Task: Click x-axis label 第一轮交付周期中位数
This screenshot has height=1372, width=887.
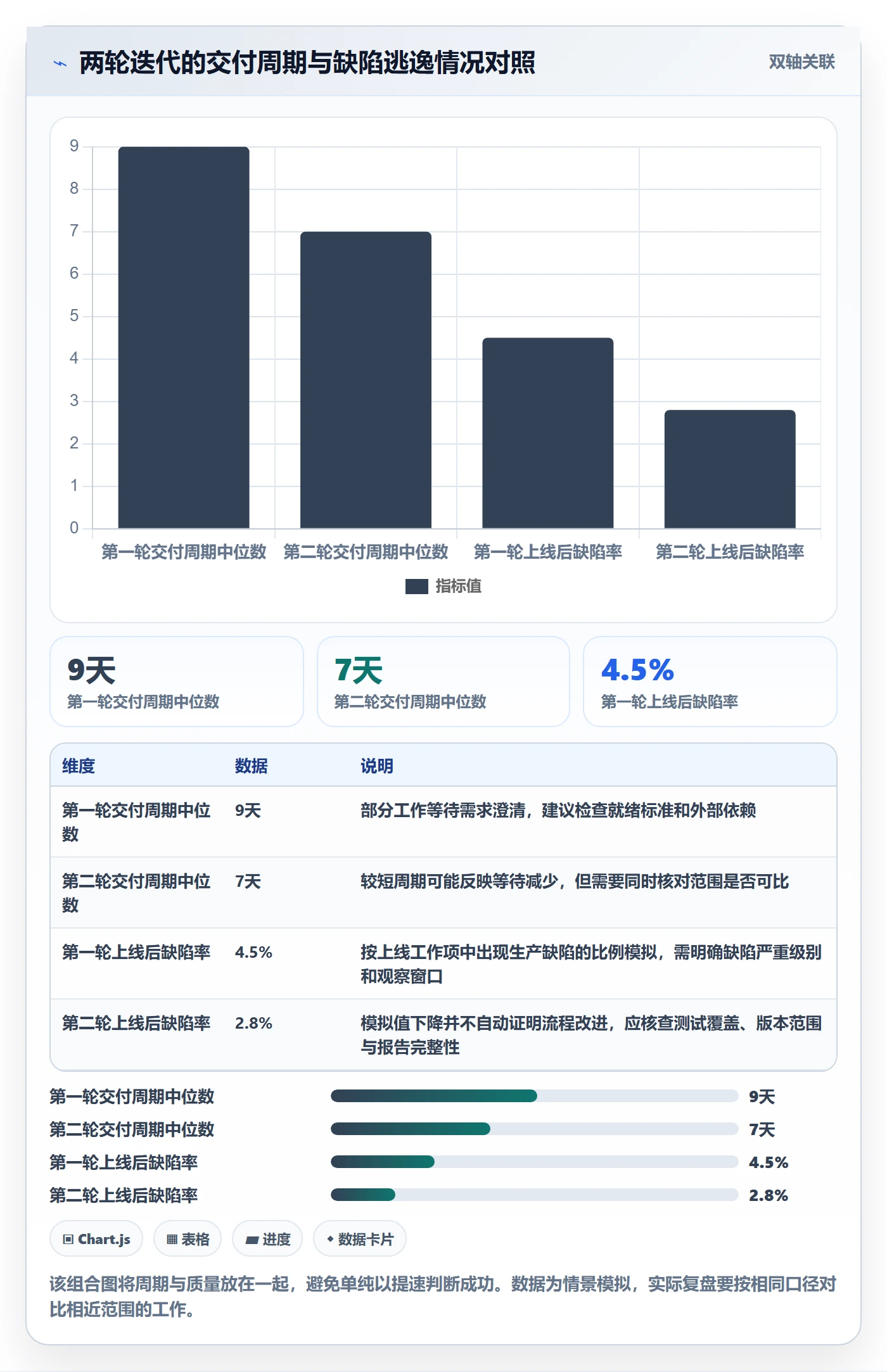Action: coord(184,552)
